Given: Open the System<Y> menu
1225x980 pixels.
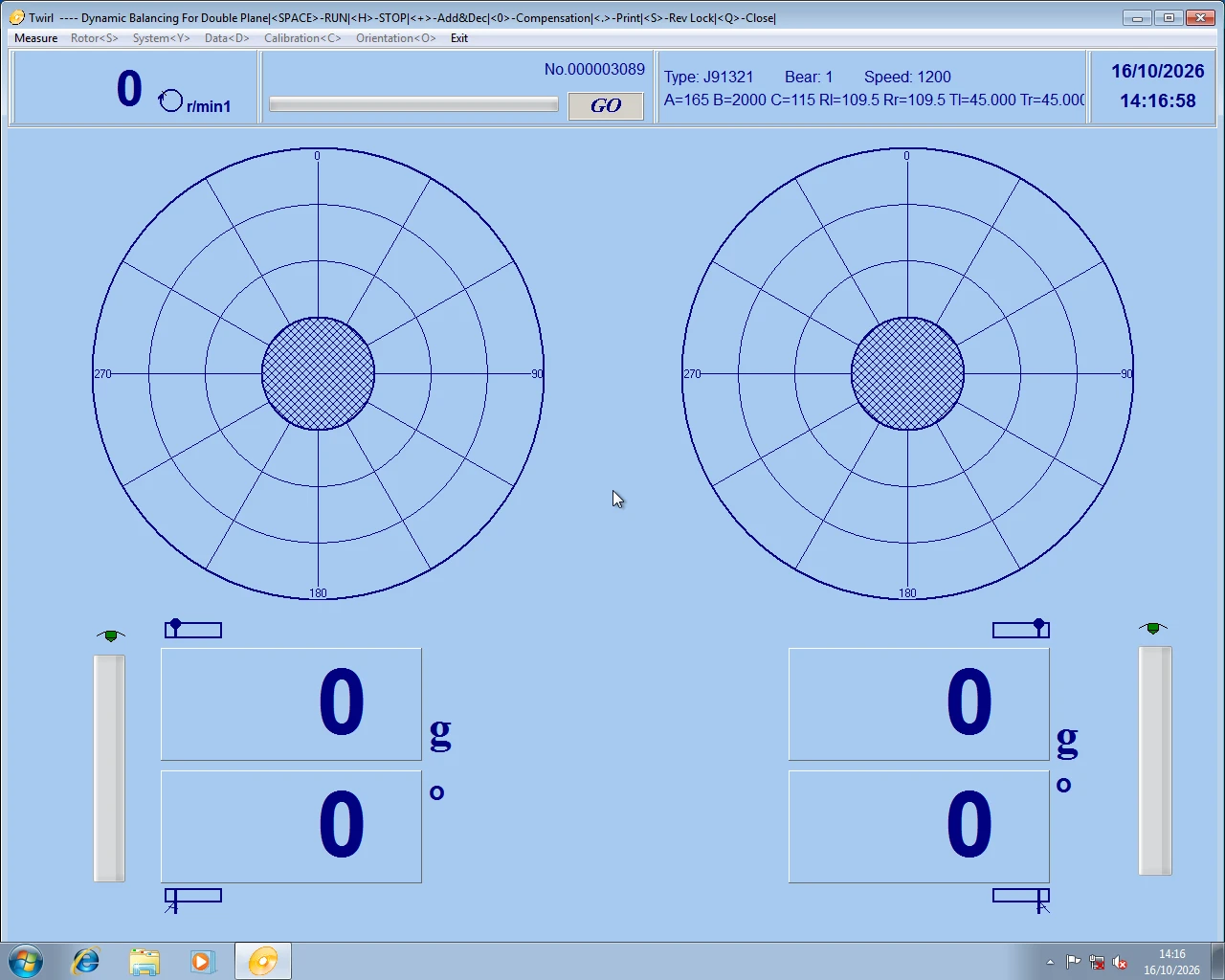Looking at the screenshot, I should tap(162, 38).
